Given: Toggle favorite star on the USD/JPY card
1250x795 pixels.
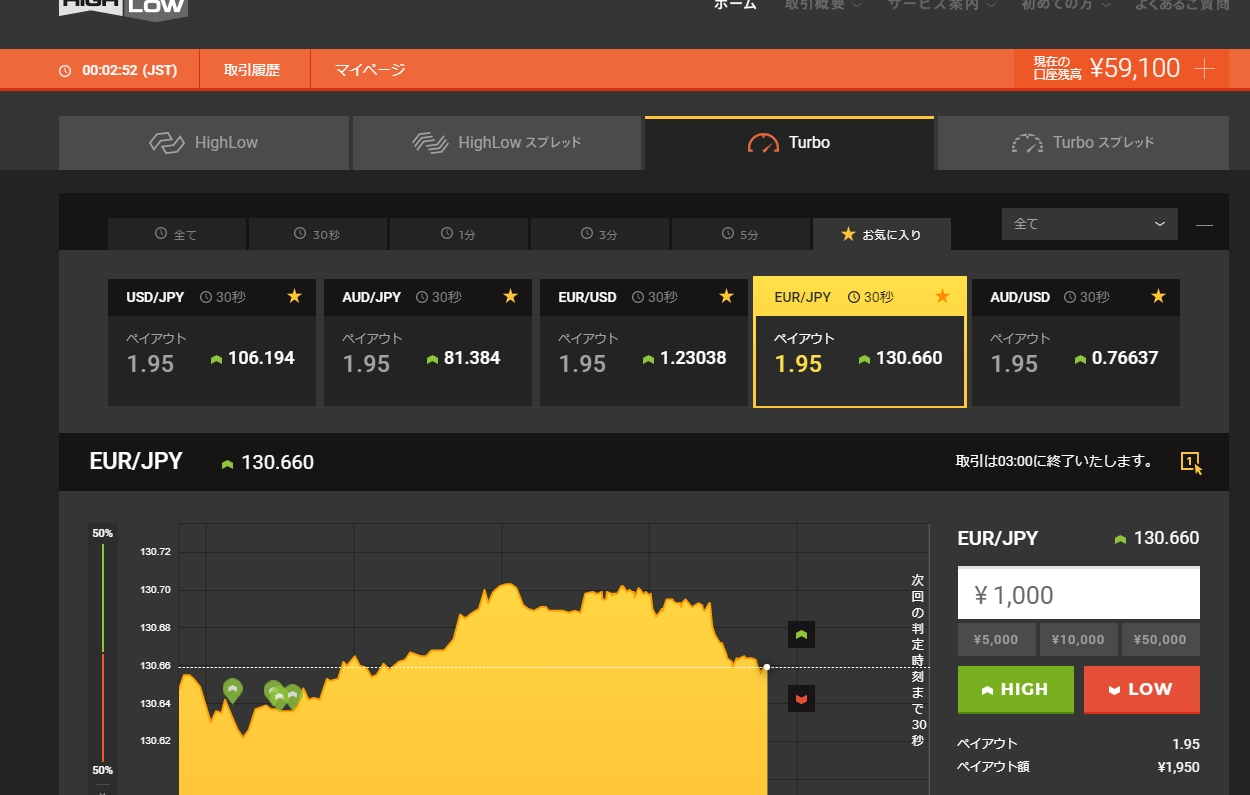Looking at the screenshot, I should tap(294, 296).
